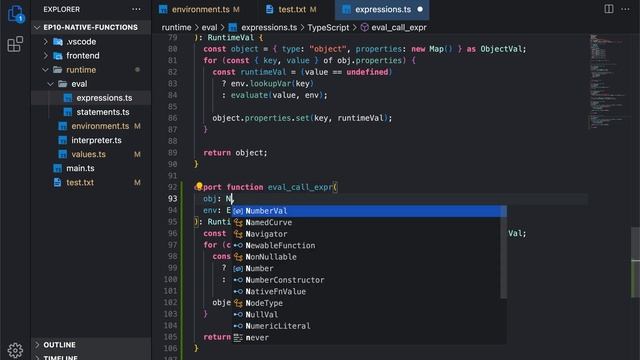Open the Extensions view
Screen dimensions: 640x360
(15, 44)
